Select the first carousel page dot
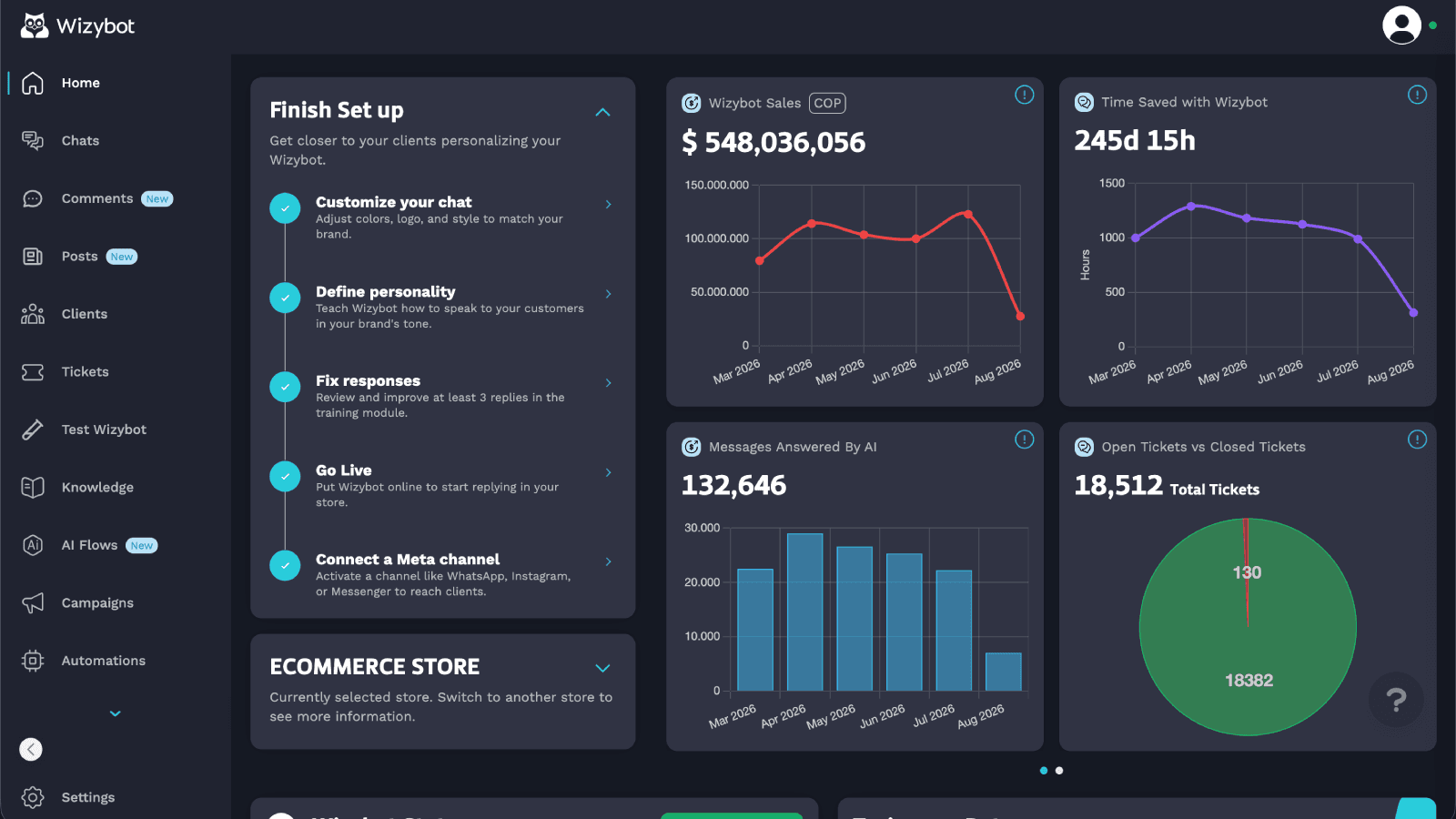Image resolution: width=1456 pixels, height=819 pixels. 1044,771
